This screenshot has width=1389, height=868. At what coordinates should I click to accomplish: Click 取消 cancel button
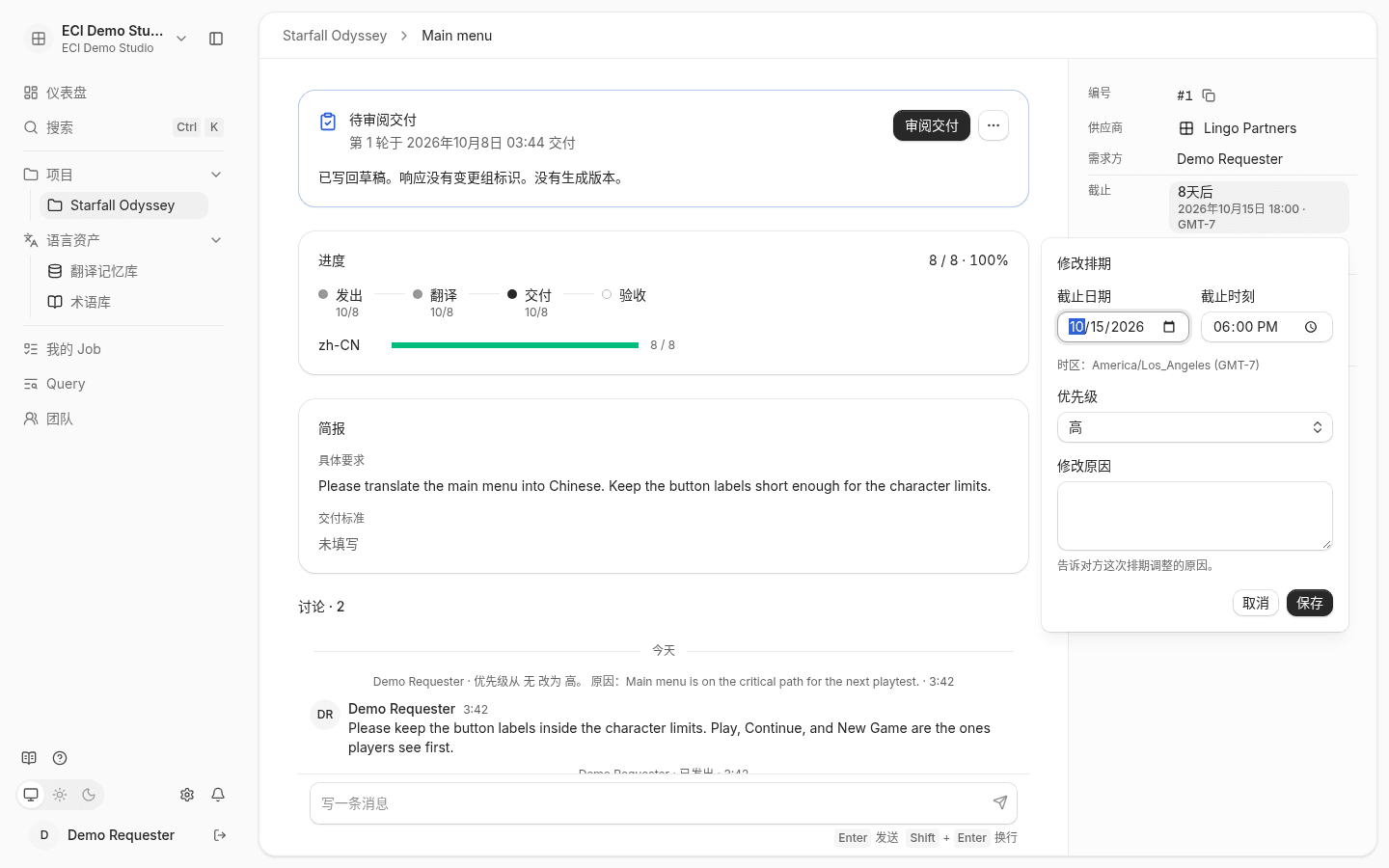1256,603
